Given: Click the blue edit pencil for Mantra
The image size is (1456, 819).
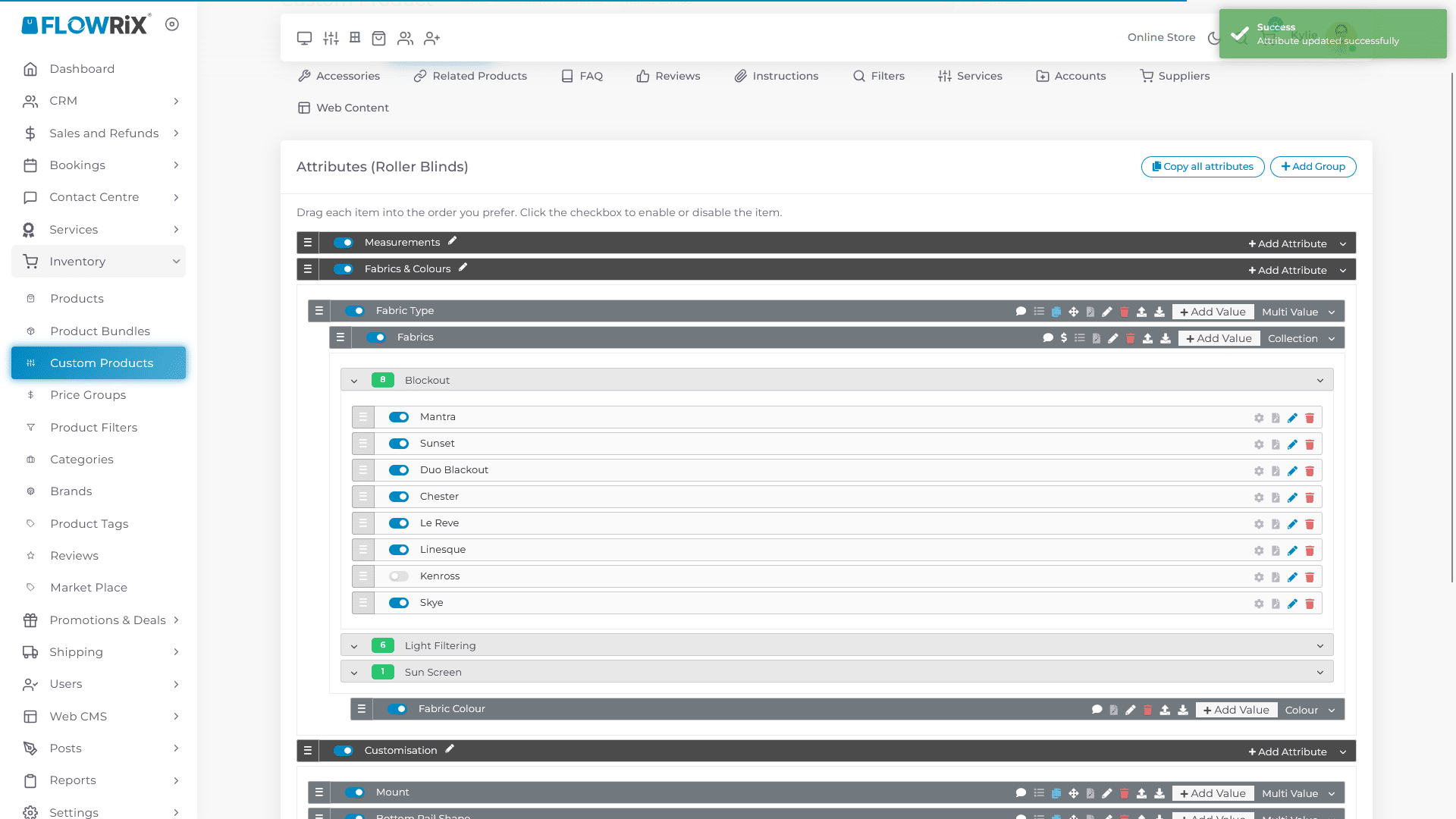Looking at the screenshot, I should (1292, 418).
